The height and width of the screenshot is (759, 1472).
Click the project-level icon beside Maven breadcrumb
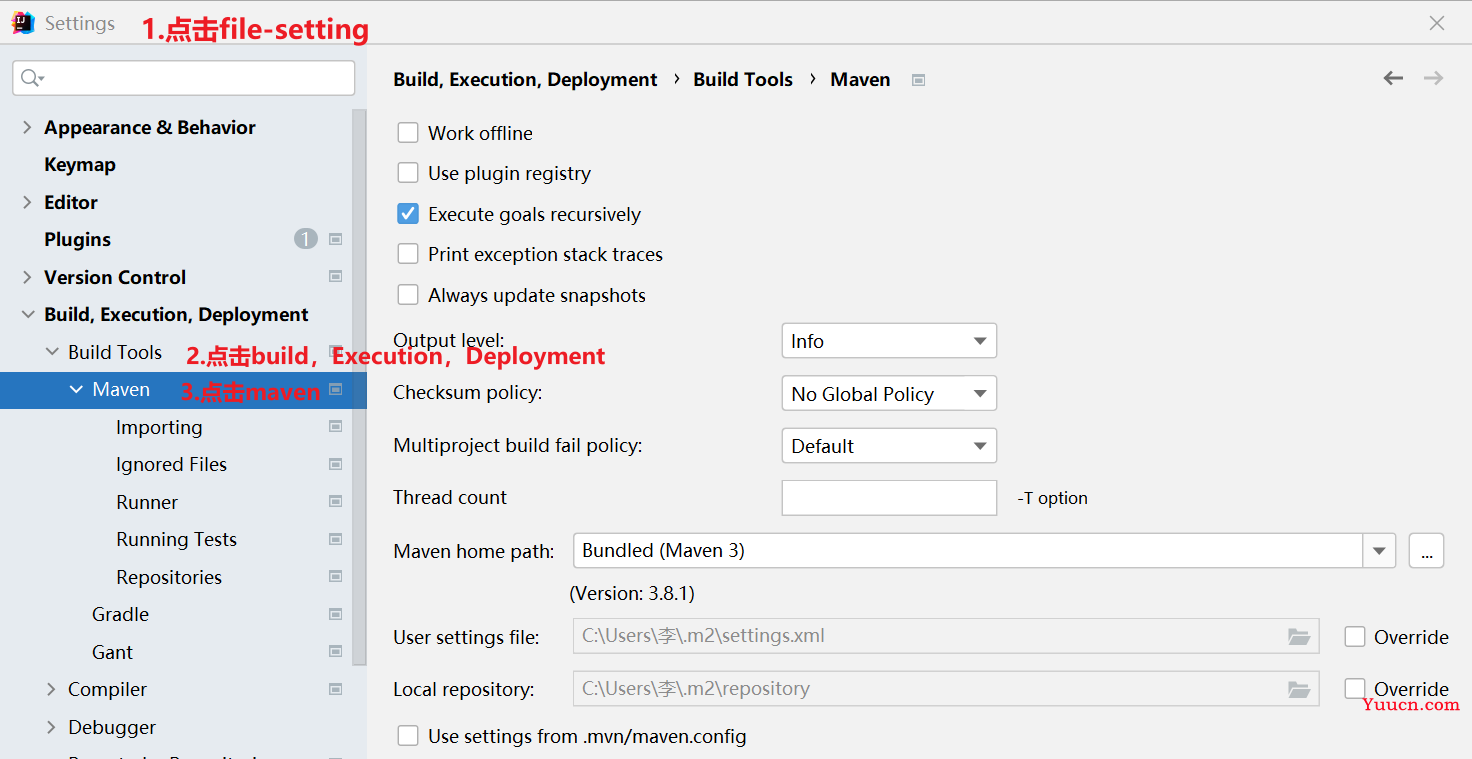[918, 80]
